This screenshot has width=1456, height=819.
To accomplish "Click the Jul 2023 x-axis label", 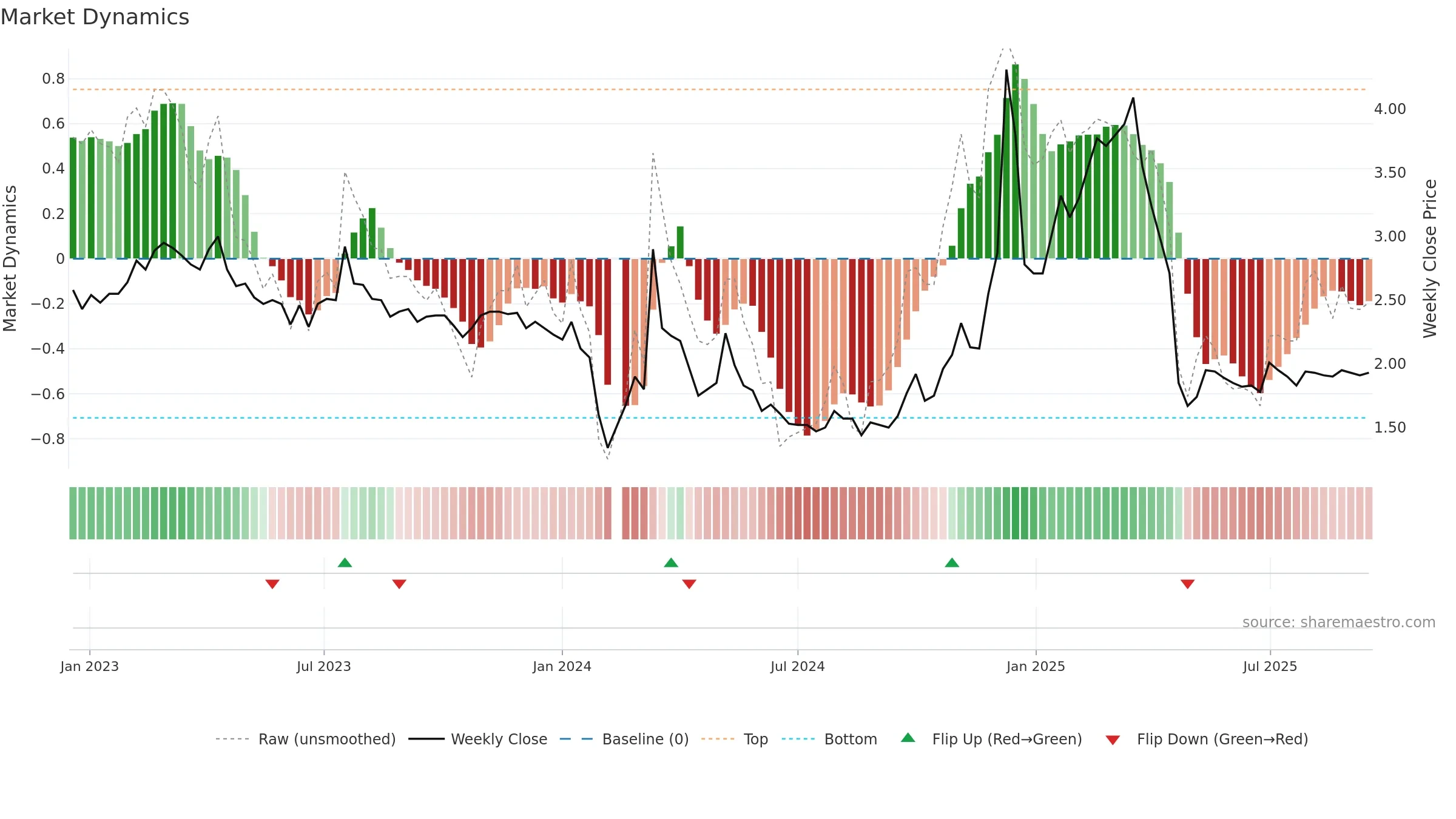I will point(324,666).
